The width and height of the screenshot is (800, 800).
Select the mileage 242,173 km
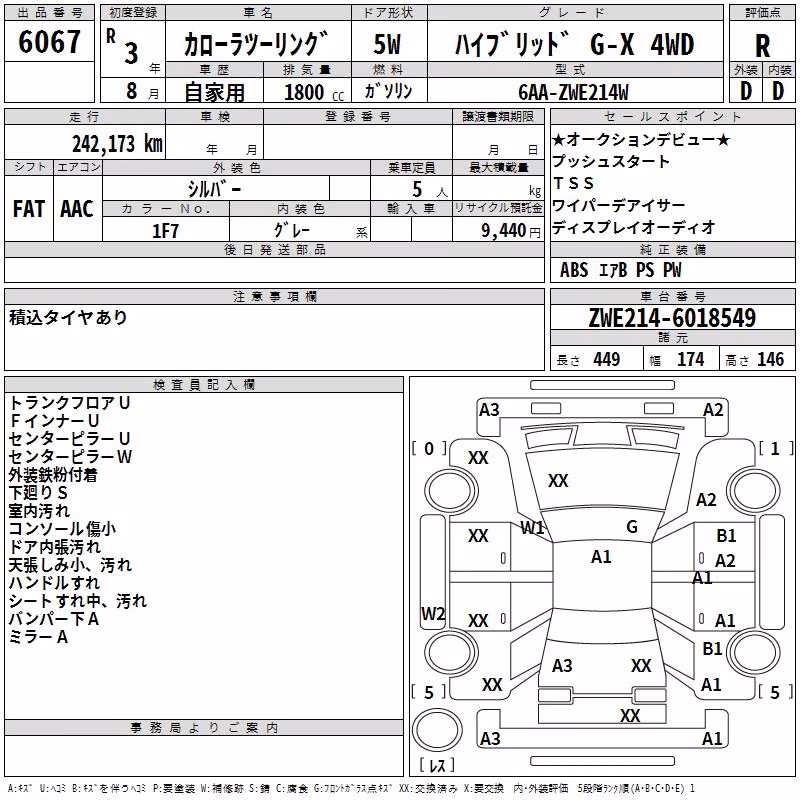click(117, 144)
